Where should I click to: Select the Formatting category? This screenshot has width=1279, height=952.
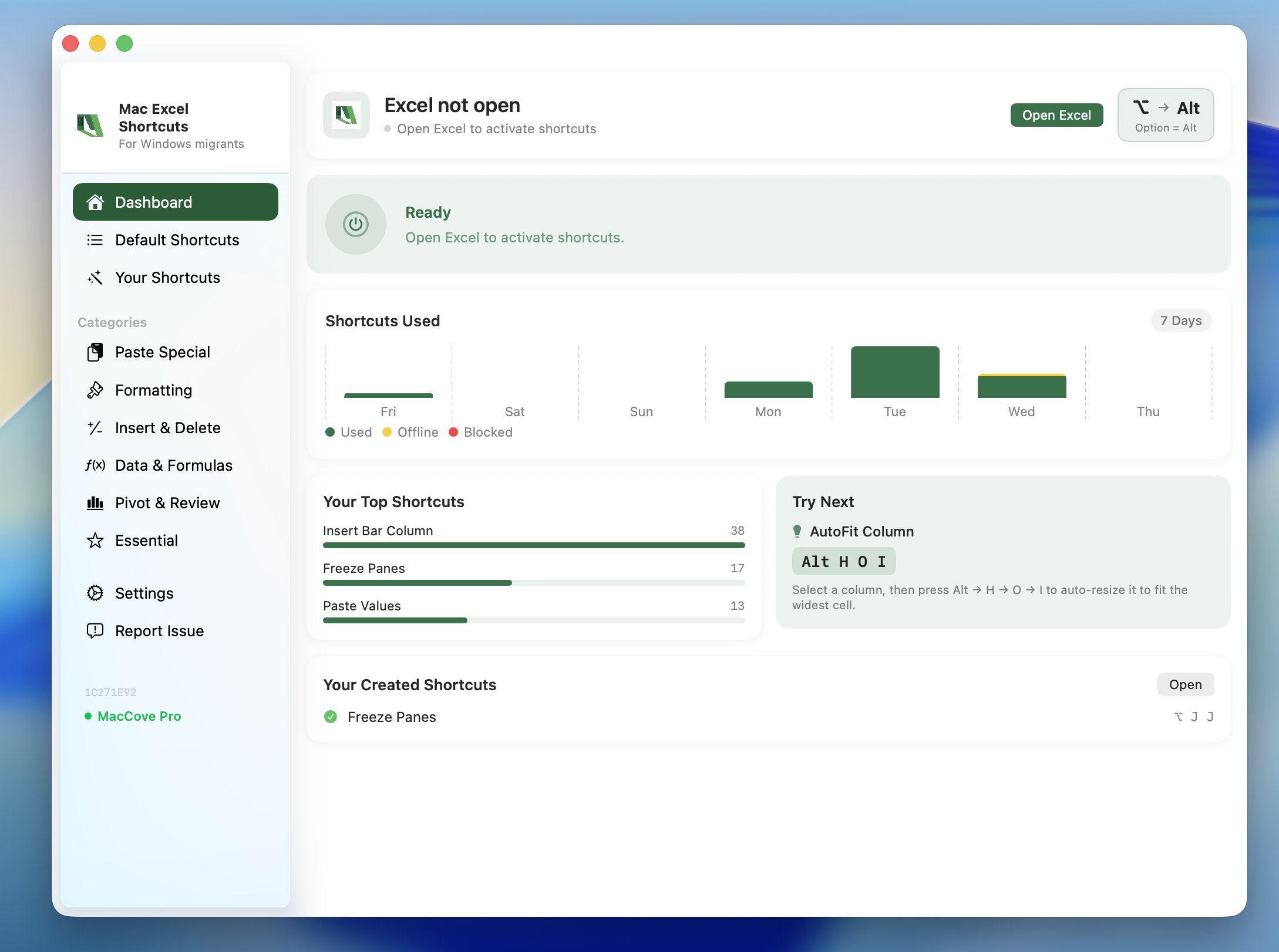click(x=176, y=390)
